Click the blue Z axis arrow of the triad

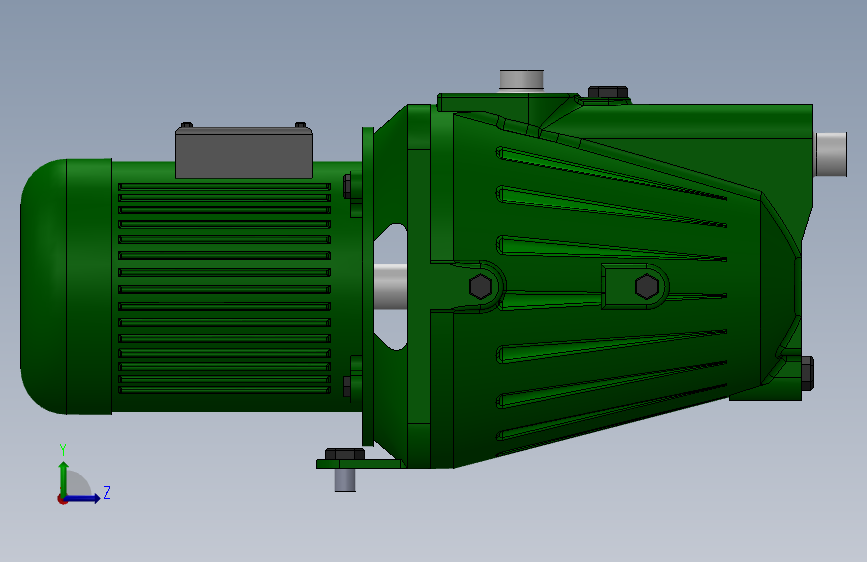[83, 498]
